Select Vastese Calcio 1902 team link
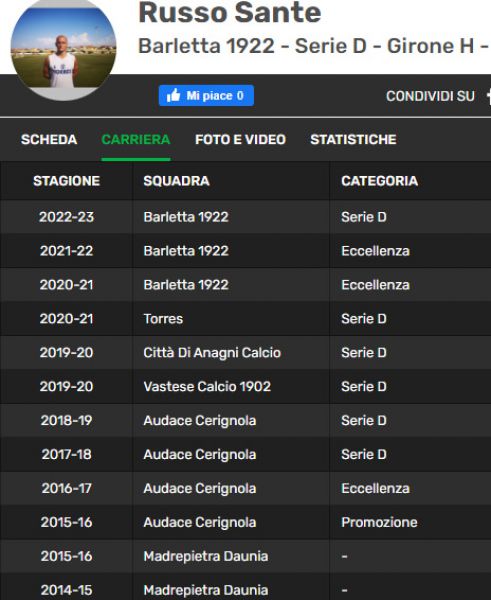491x600 pixels. coord(207,386)
